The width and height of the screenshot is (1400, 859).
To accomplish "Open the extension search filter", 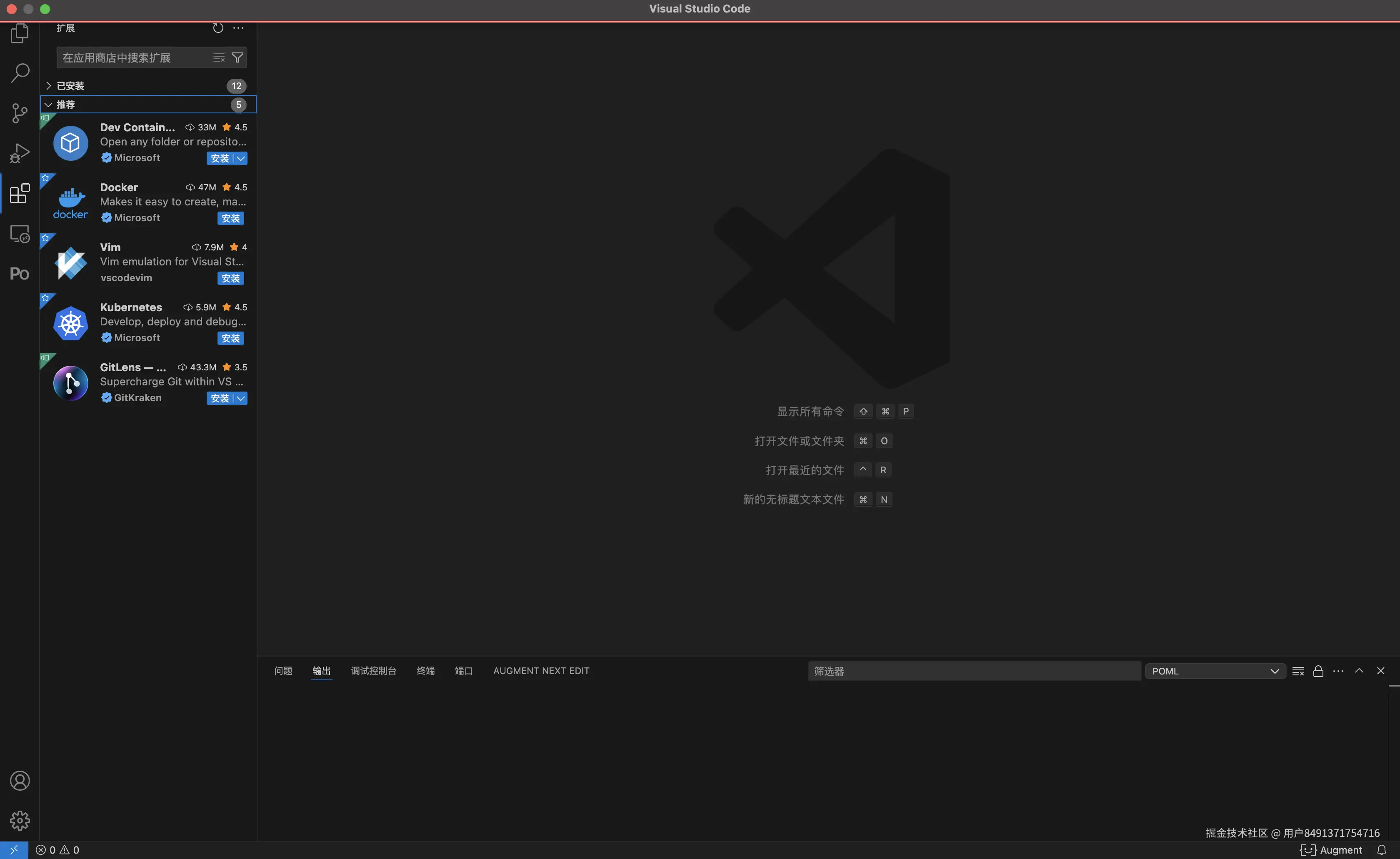I will click(x=237, y=57).
